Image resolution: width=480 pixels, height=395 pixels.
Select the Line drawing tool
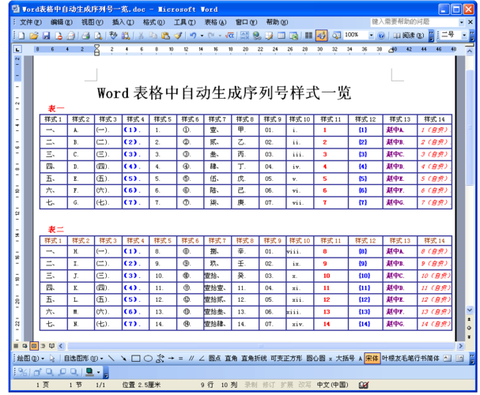(x=112, y=358)
